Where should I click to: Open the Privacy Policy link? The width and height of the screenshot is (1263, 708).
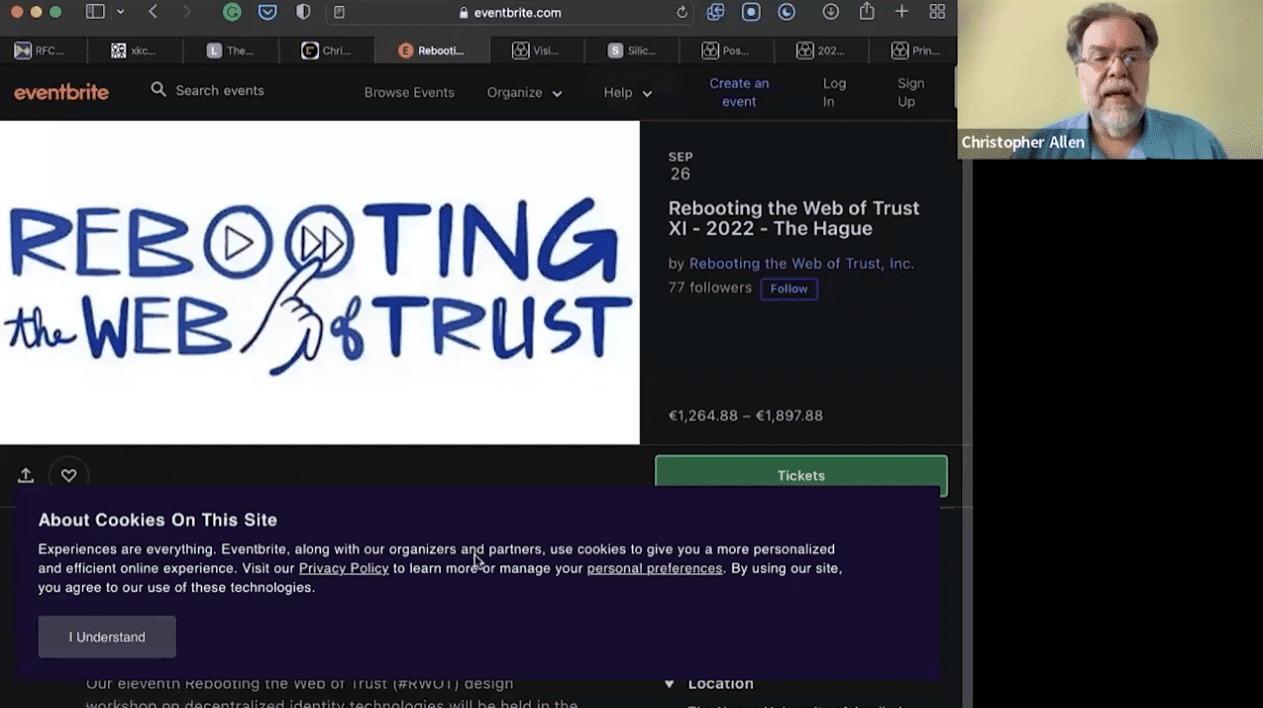[343, 568]
